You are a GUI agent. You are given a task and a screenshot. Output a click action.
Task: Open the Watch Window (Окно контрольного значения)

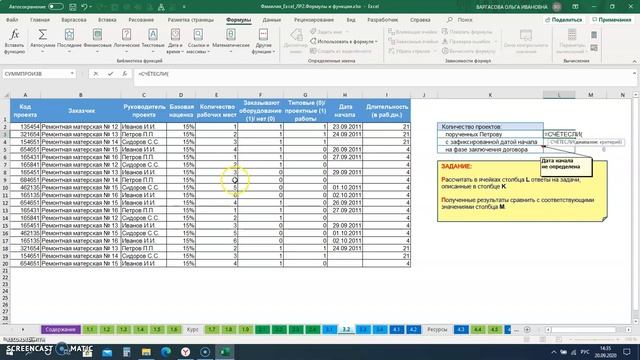coord(526,42)
